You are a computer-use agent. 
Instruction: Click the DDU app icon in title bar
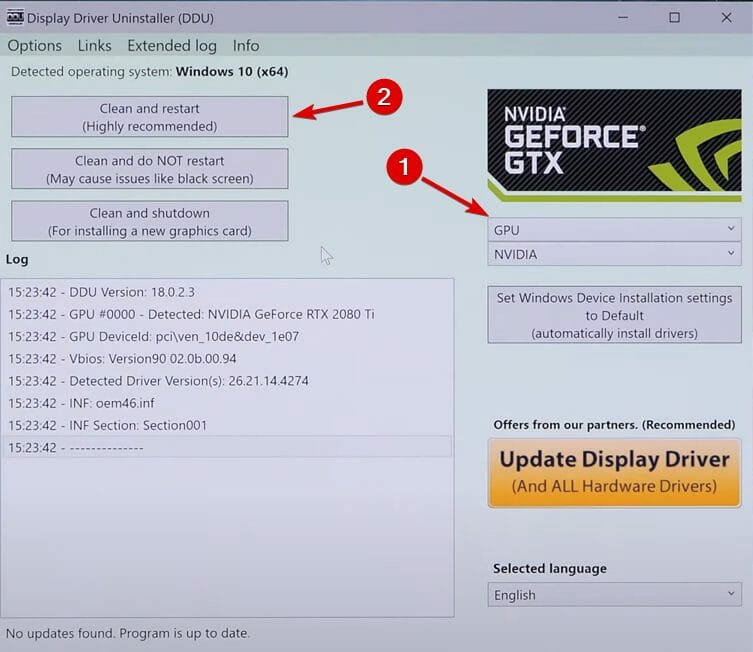(x=15, y=18)
